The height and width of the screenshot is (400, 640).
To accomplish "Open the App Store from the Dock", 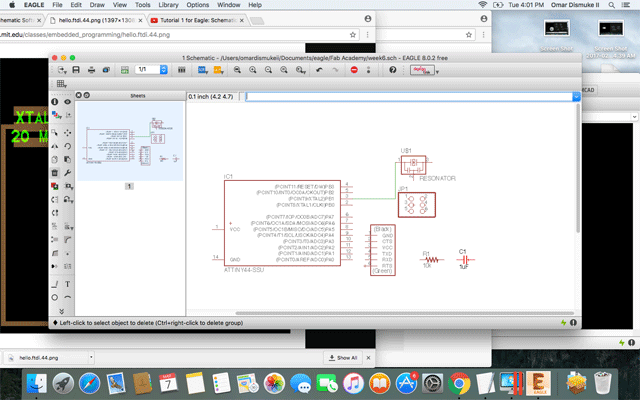I will coord(406,383).
